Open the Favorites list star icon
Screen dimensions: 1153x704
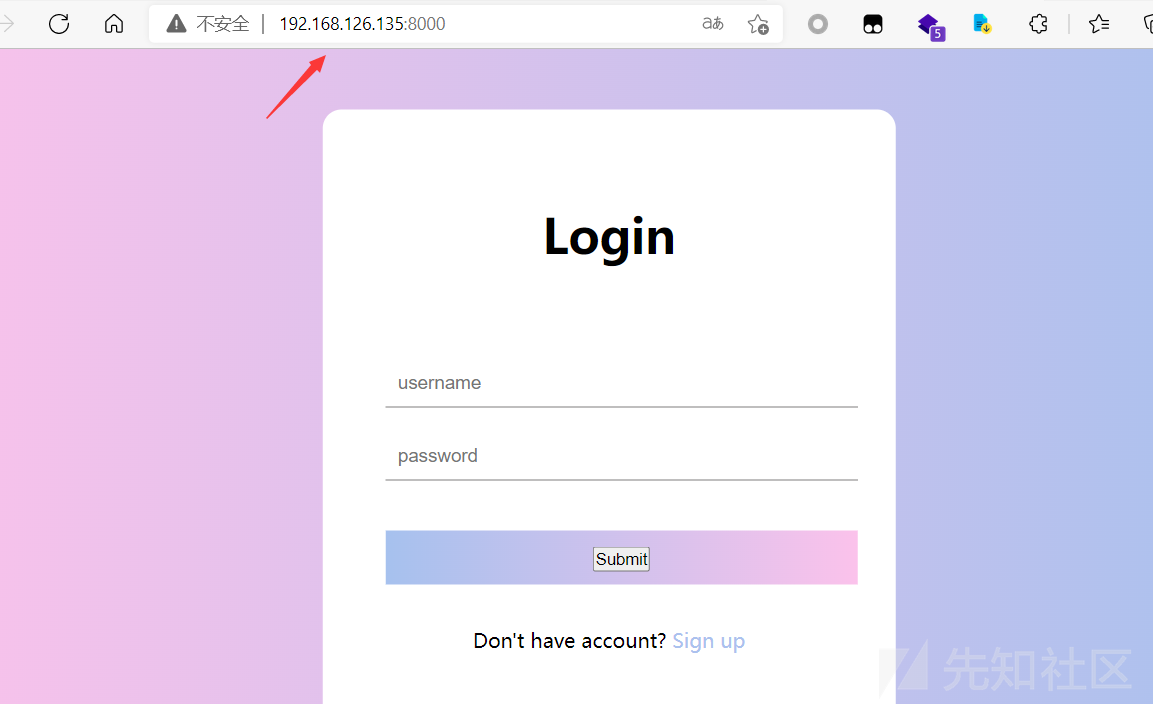(x=1099, y=24)
